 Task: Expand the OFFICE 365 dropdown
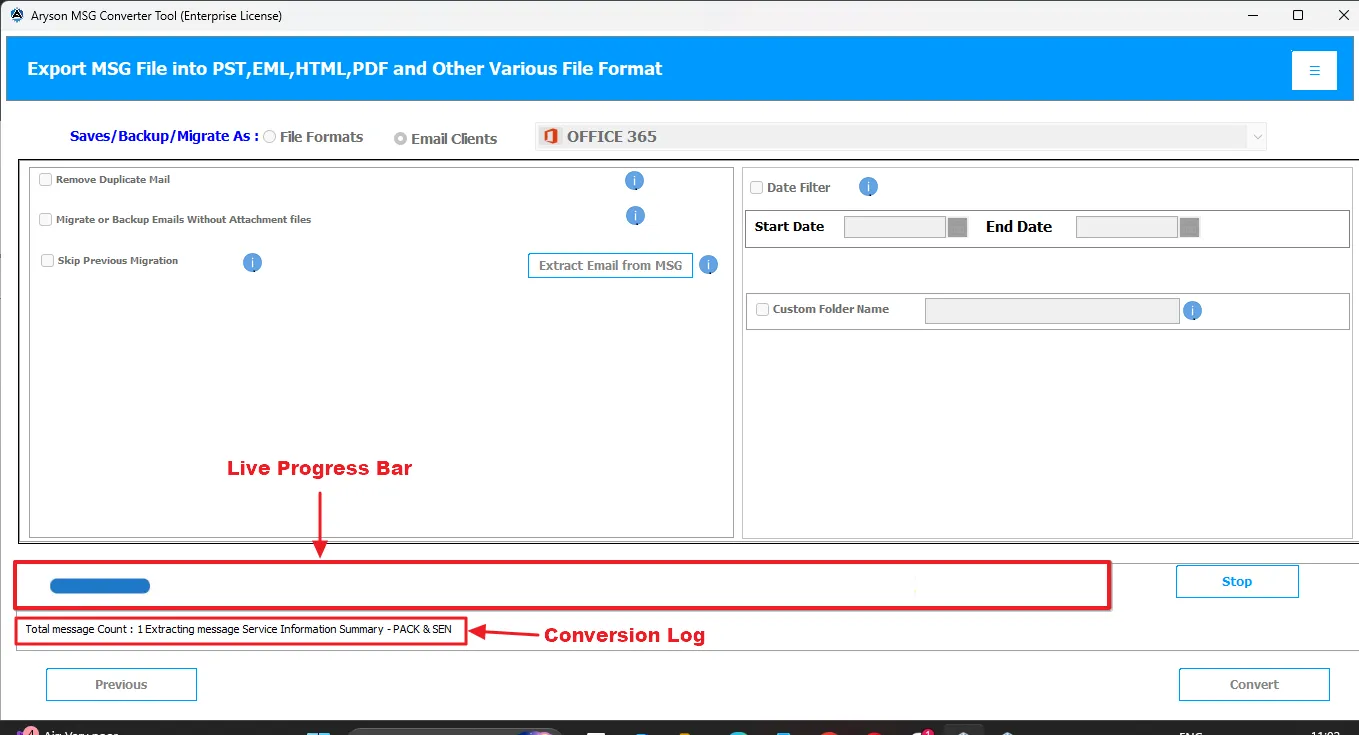(x=1256, y=137)
